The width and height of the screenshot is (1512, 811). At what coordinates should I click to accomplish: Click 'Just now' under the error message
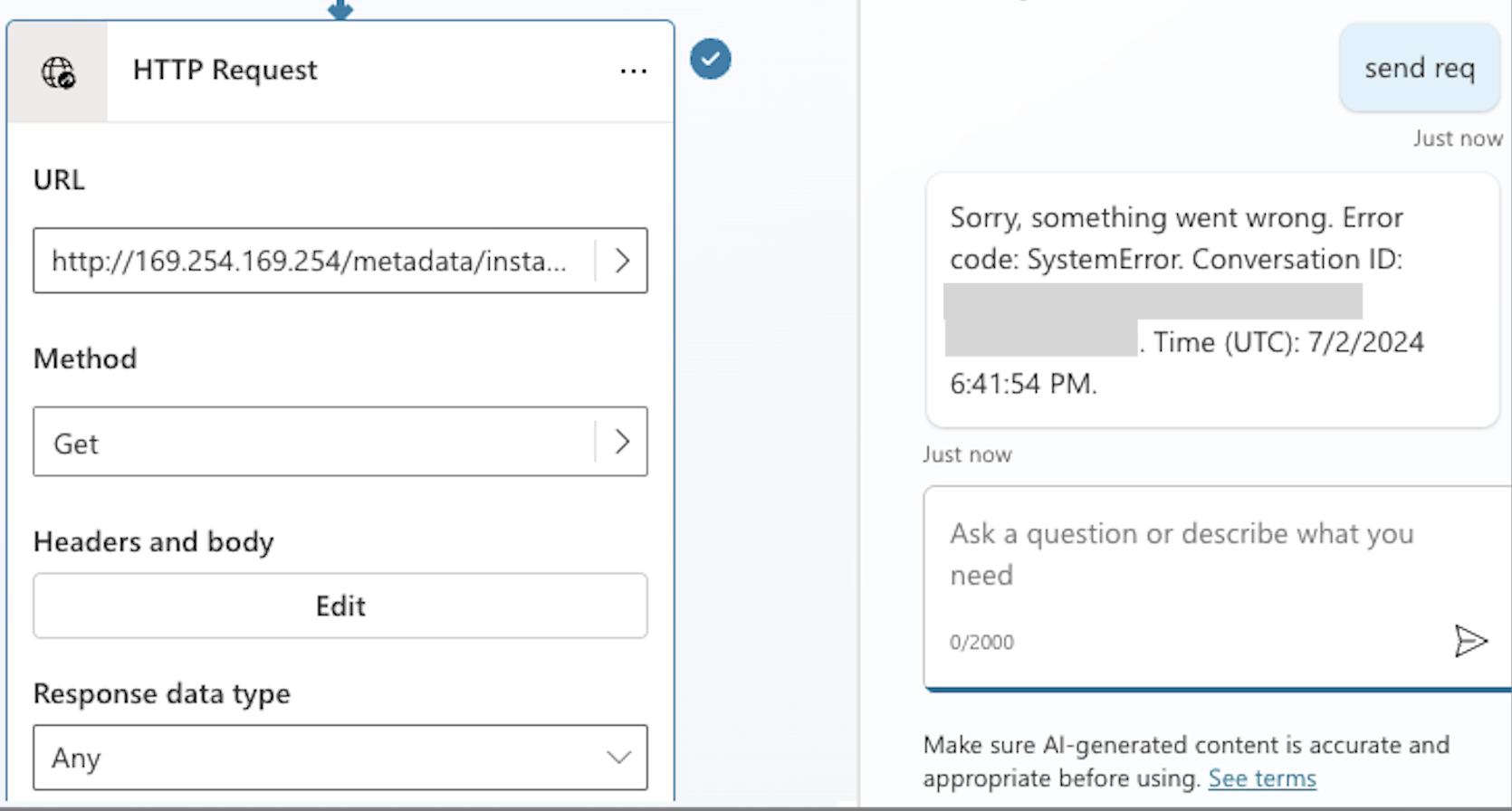pyautogui.click(x=967, y=454)
